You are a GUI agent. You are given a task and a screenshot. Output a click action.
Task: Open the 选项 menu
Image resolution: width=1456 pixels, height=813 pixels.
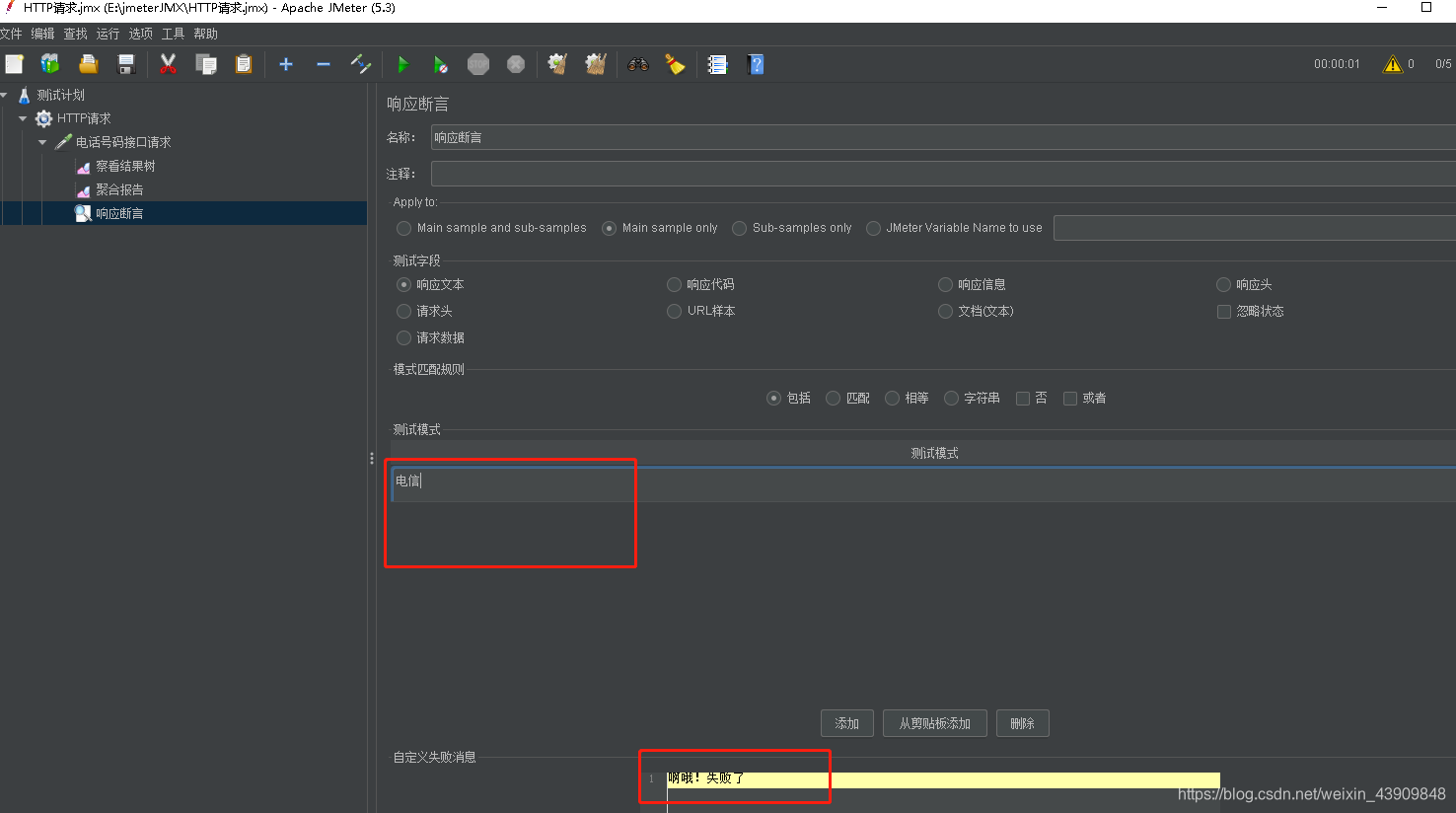[x=140, y=34]
